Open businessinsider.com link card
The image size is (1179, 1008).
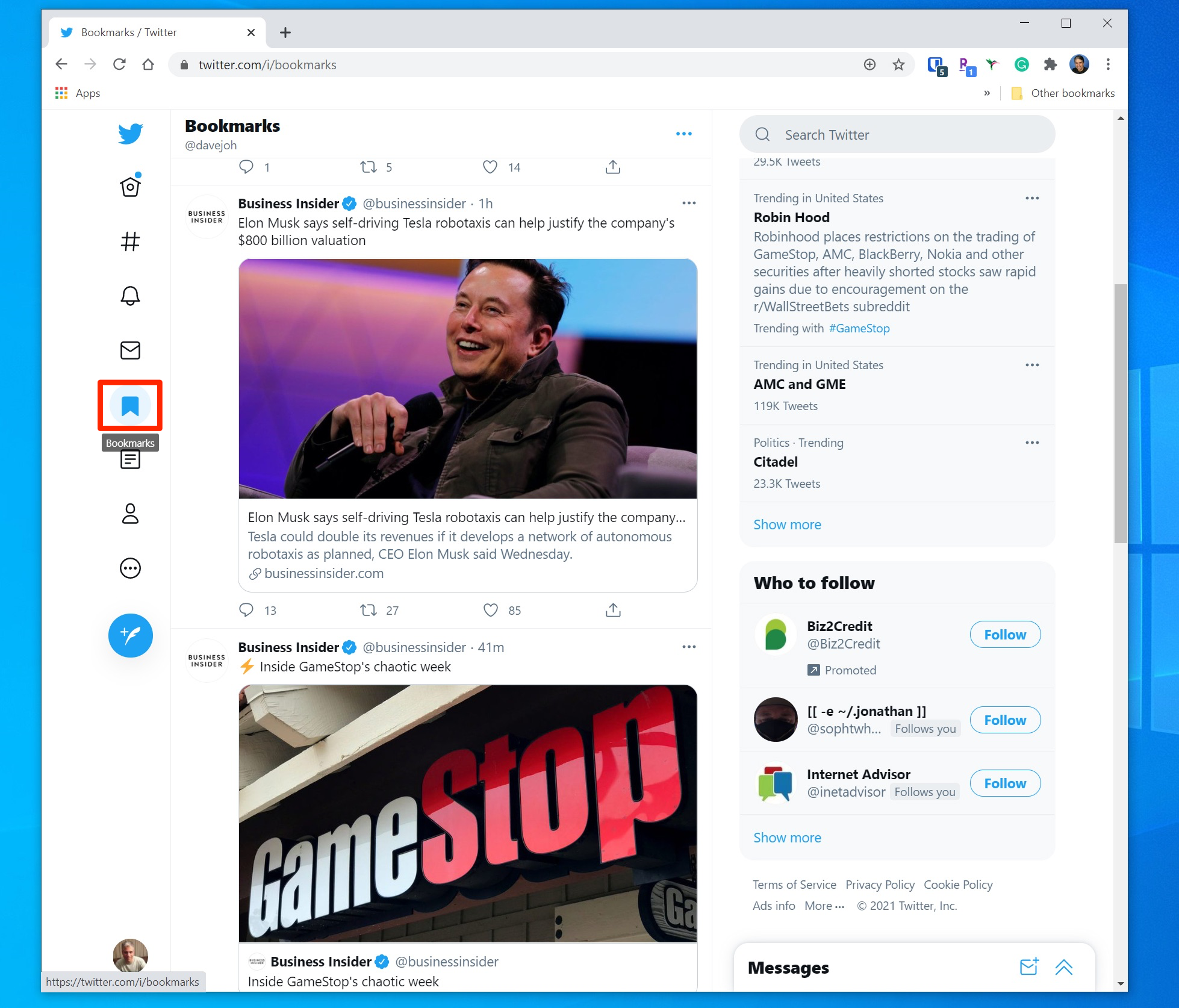click(468, 545)
